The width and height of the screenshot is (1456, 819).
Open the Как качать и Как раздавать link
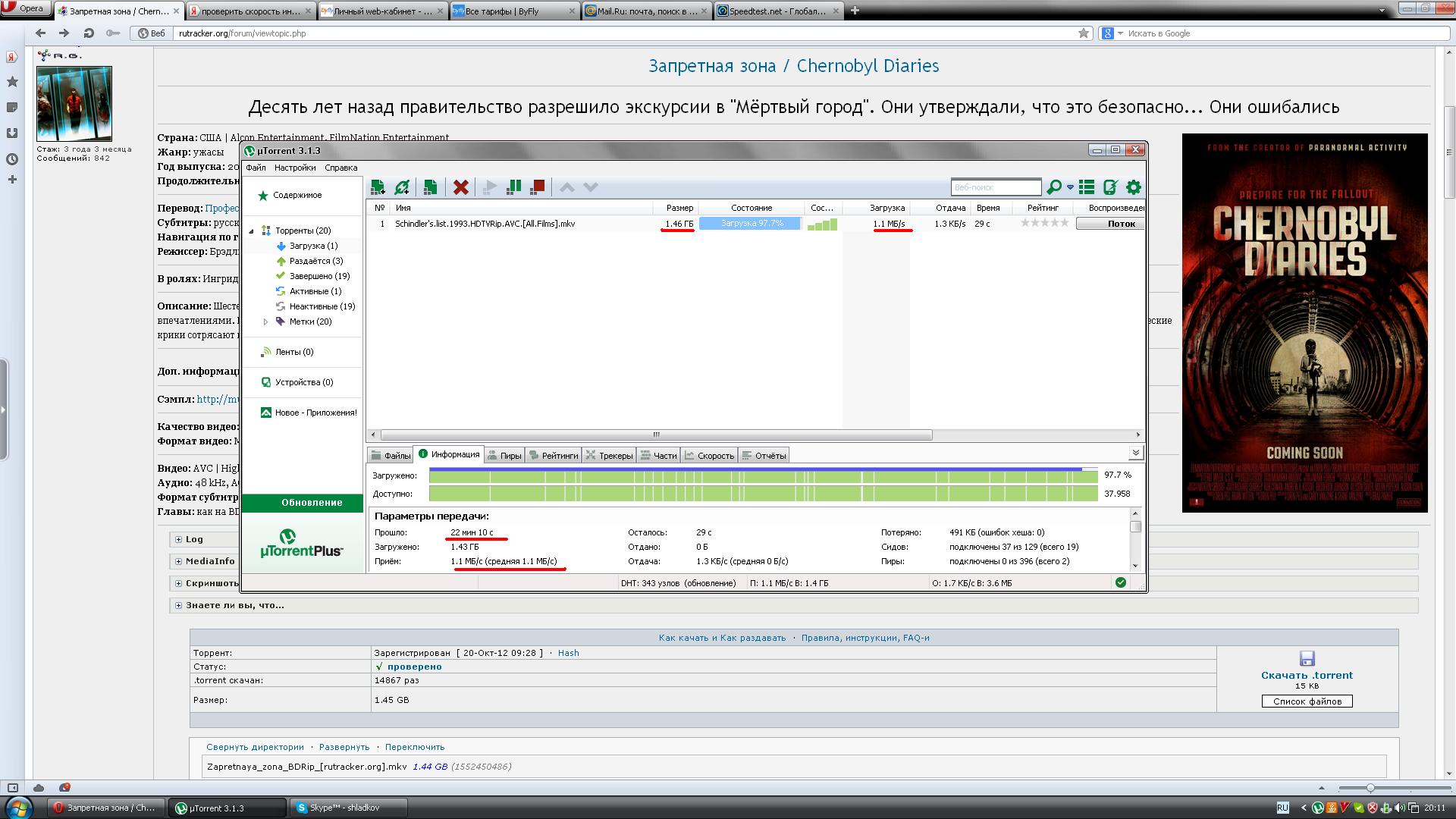pos(722,638)
